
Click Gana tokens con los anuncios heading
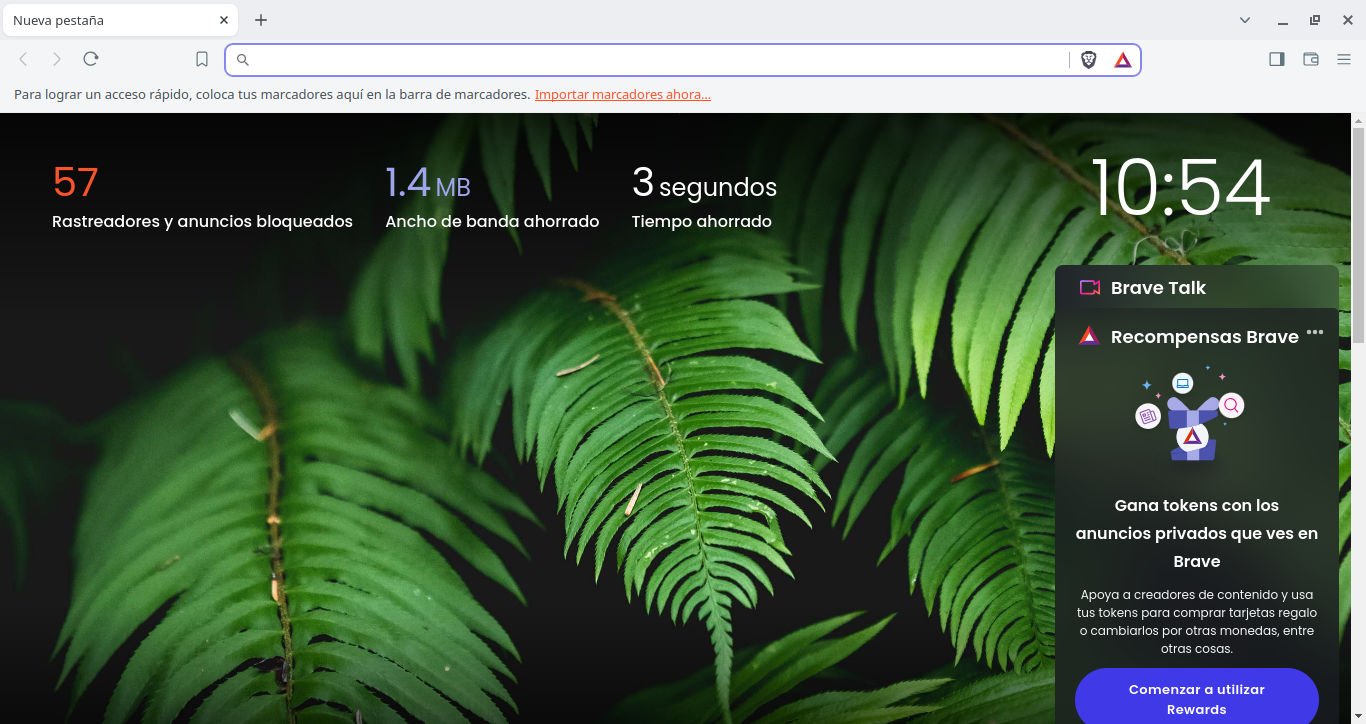click(1197, 533)
